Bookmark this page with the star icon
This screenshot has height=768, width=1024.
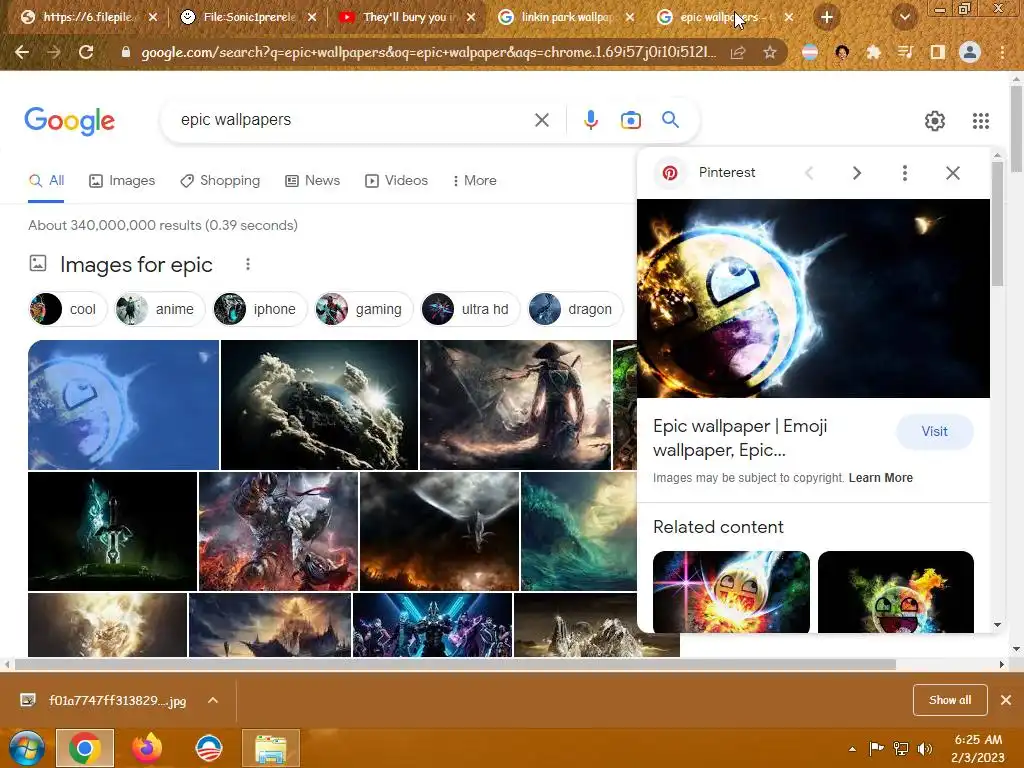click(769, 52)
